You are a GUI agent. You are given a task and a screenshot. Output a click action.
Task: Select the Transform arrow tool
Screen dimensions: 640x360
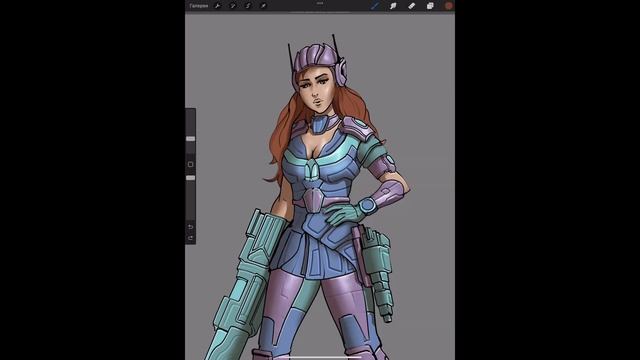click(263, 6)
